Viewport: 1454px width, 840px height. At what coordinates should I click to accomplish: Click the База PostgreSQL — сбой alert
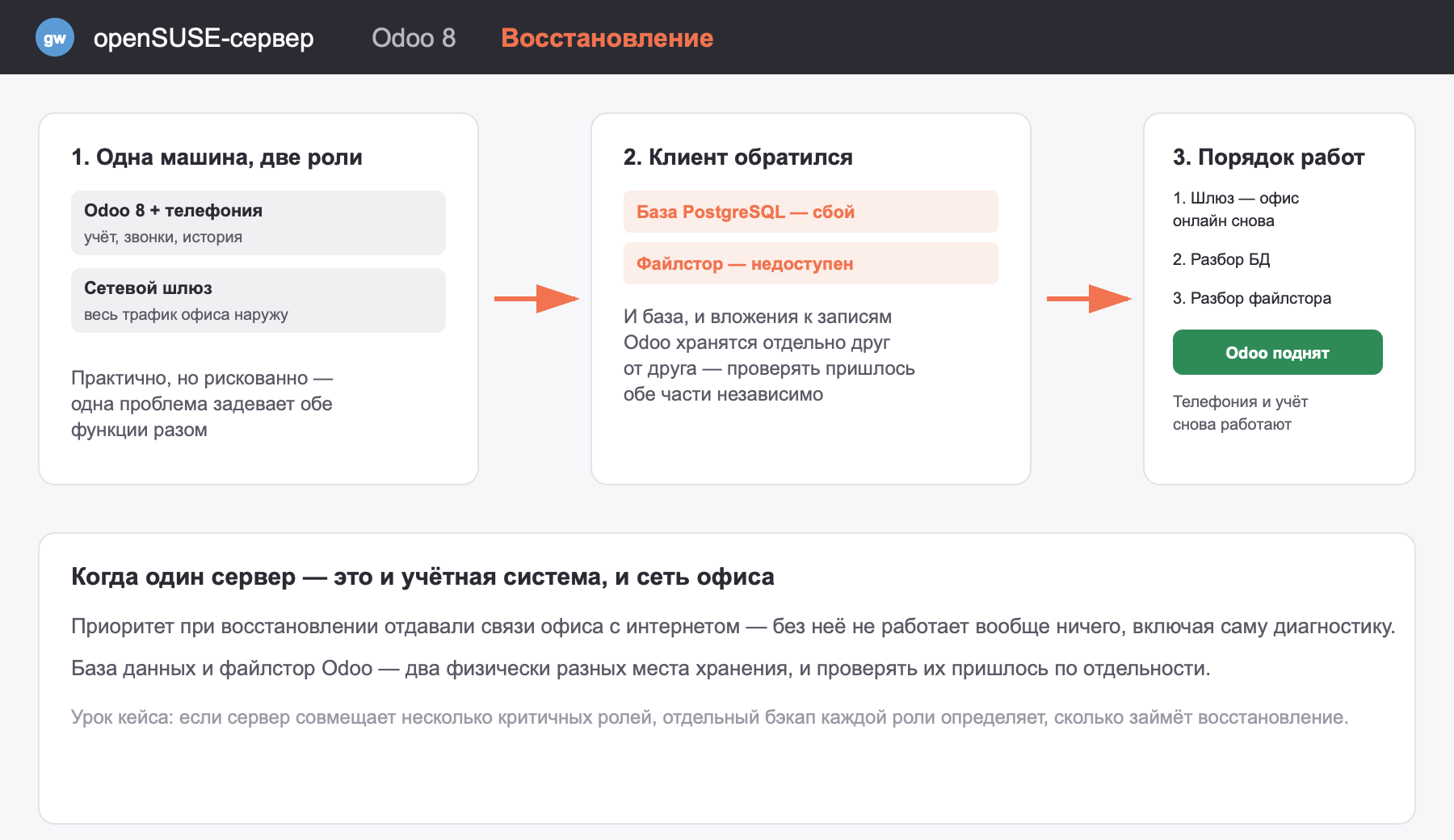(810, 212)
